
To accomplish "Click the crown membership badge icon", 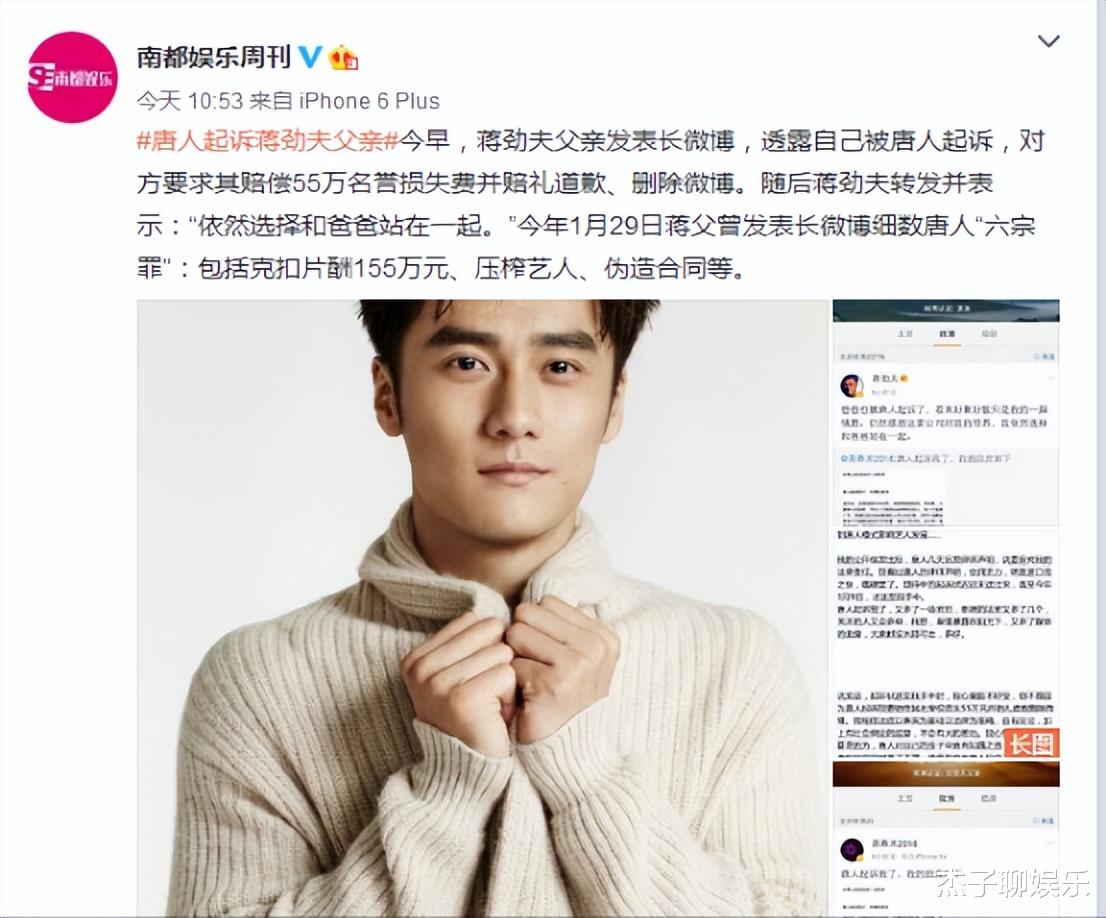I will pyautogui.click(x=344, y=57).
